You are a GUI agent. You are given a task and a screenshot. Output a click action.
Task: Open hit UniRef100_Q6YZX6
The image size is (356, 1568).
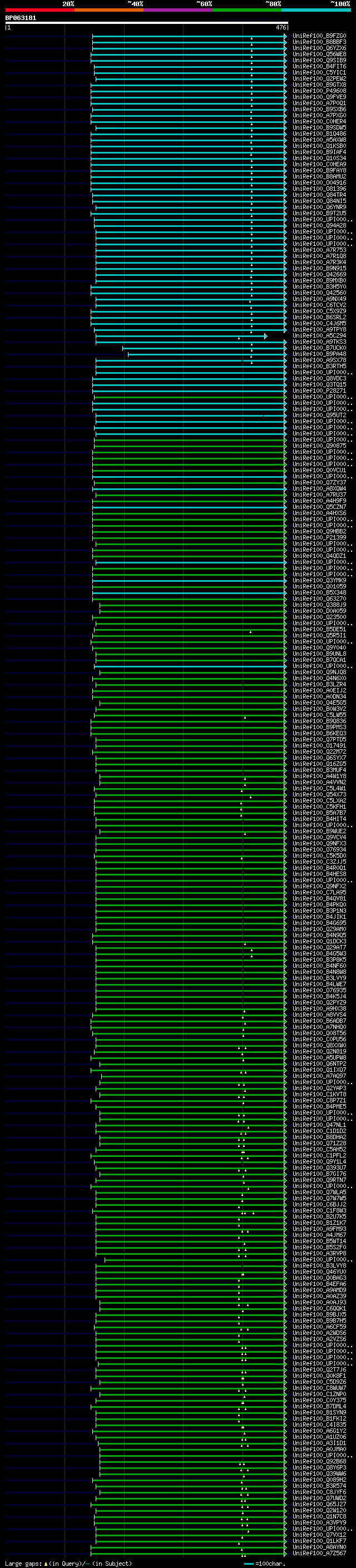coord(319,48)
